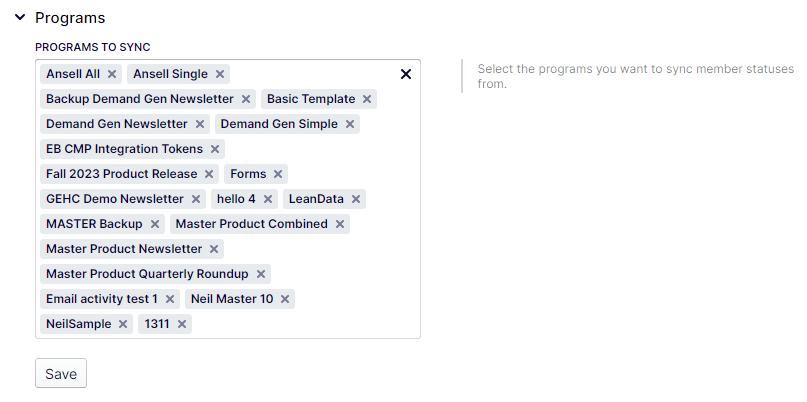This screenshot has height=402, width=807.
Task: Remove LeanData from programs list
Action: coord(356,199)
